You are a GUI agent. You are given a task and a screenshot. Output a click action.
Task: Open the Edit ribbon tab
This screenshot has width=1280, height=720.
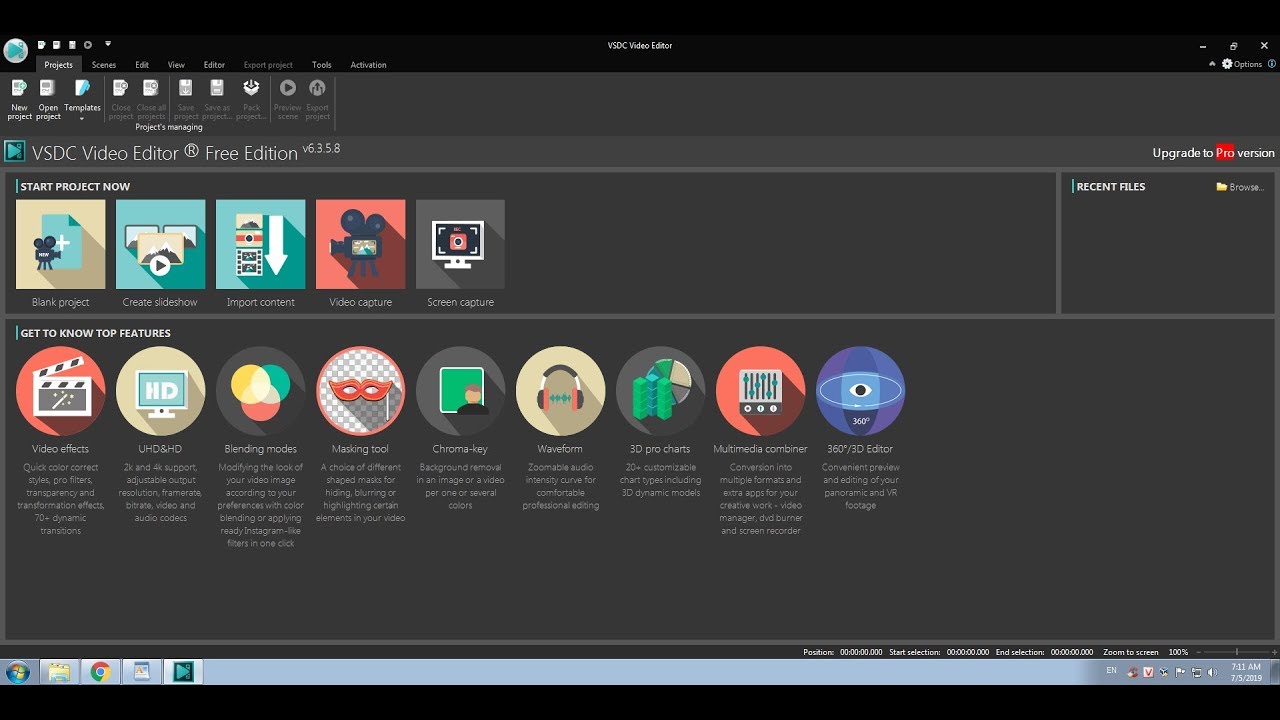142,65
